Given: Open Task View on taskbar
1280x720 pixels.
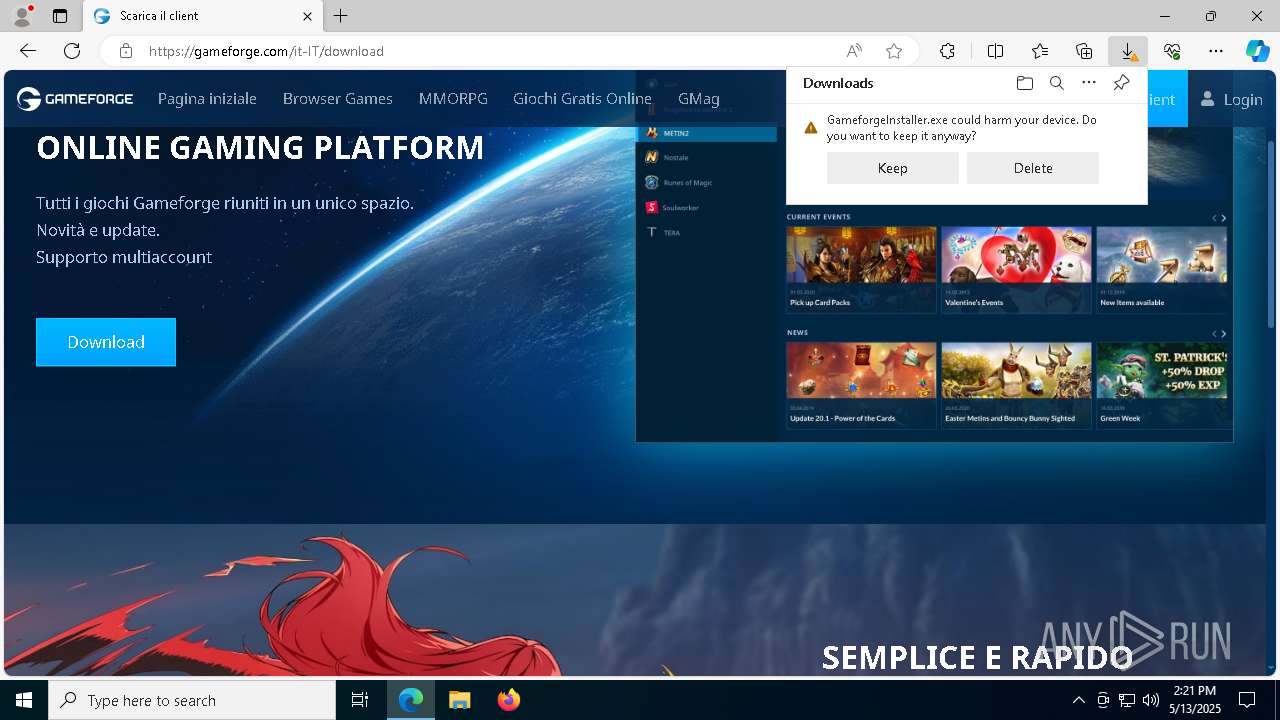Looking at the screenshot, I should click(x=360, y=700).
